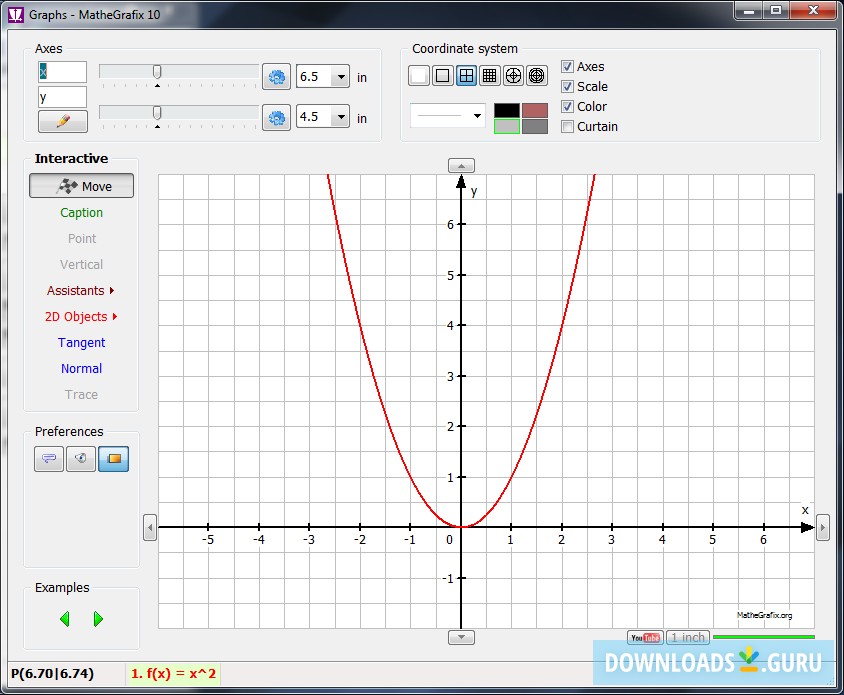Choose the fine grid coordinate system icon
Viewport: 844px width, 695px height.
click(490, 75)
